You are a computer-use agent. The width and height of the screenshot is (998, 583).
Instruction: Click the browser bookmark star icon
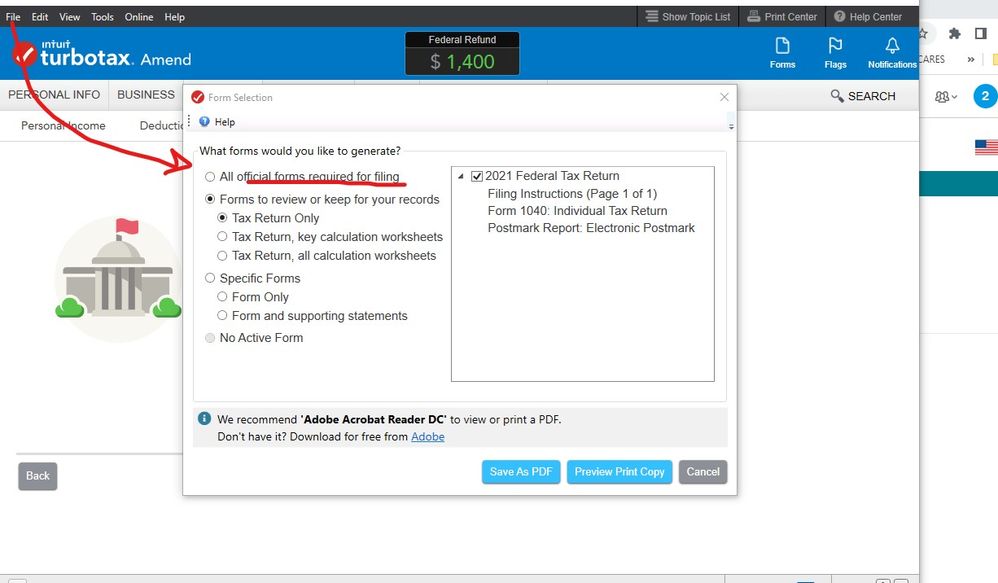coord(924,34)
